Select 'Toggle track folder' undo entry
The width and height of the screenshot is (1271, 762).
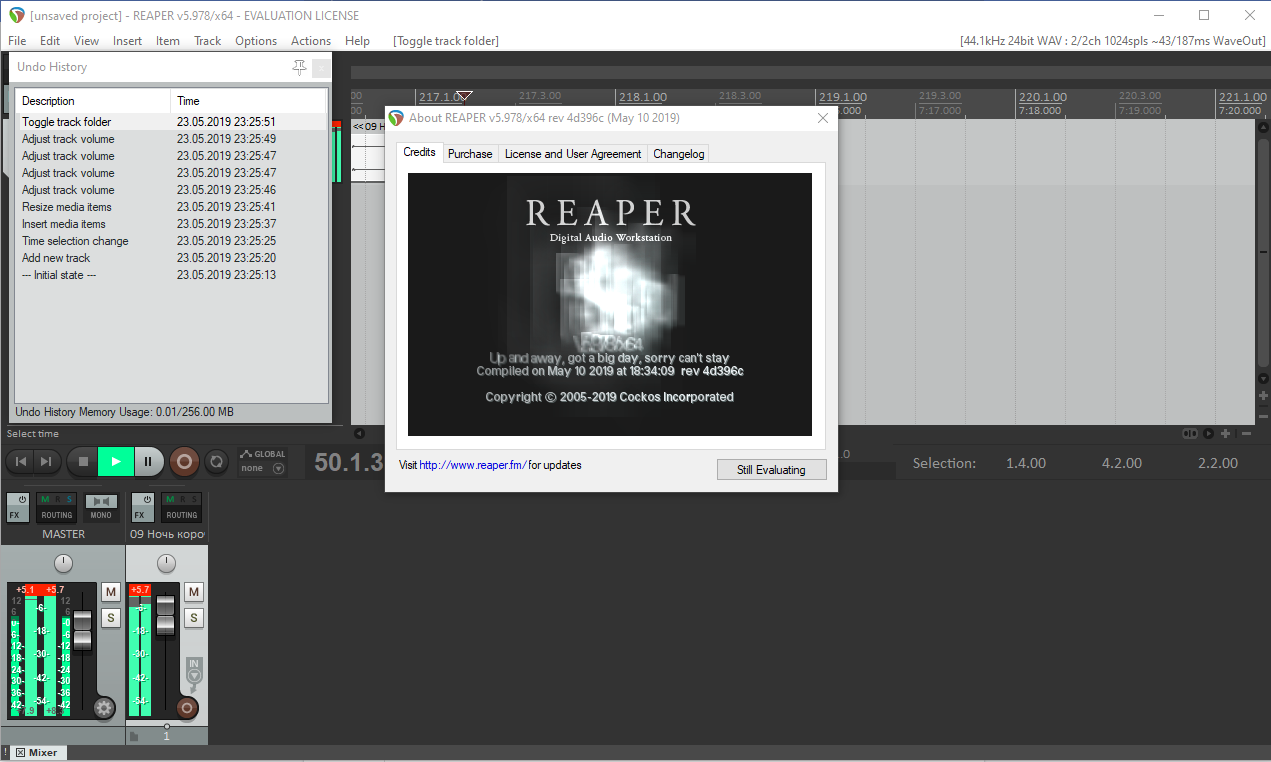pyautogui.click(x=171, y=122)
